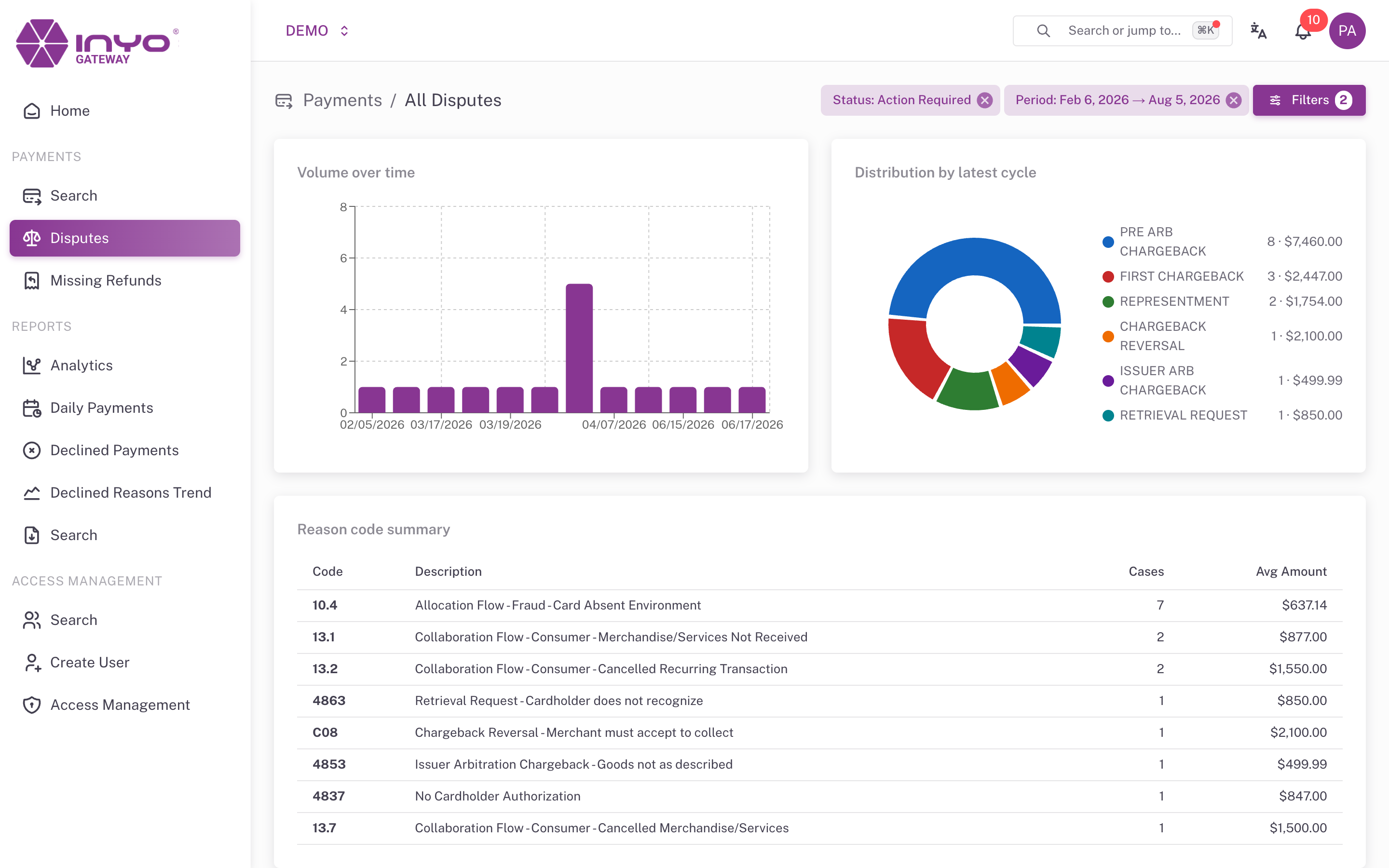Click the users icon beside Access Search
Screen dimensions: 1389x868
point(31,621)
